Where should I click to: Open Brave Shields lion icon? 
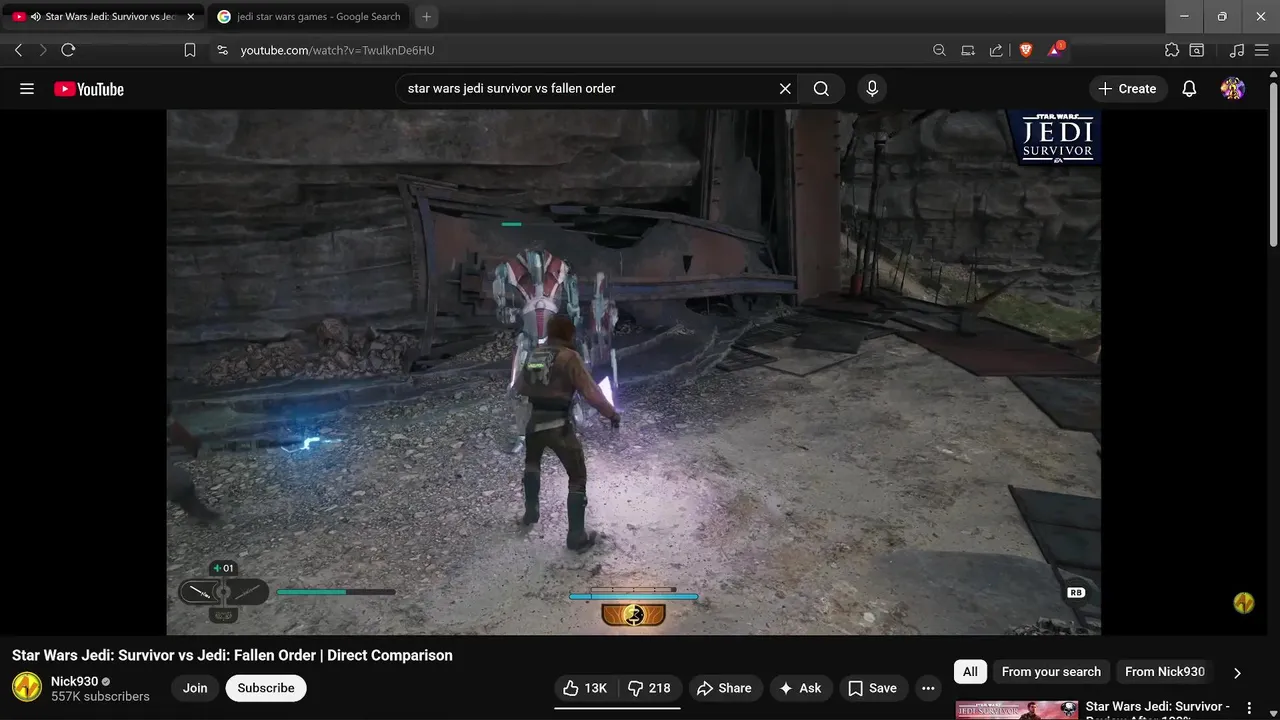point(1025,50)
